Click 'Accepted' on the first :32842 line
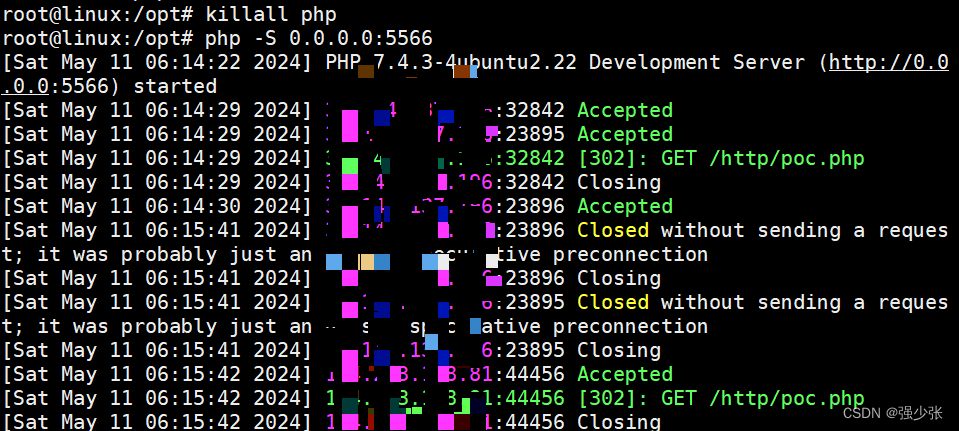959x431 pixels. 625,110
